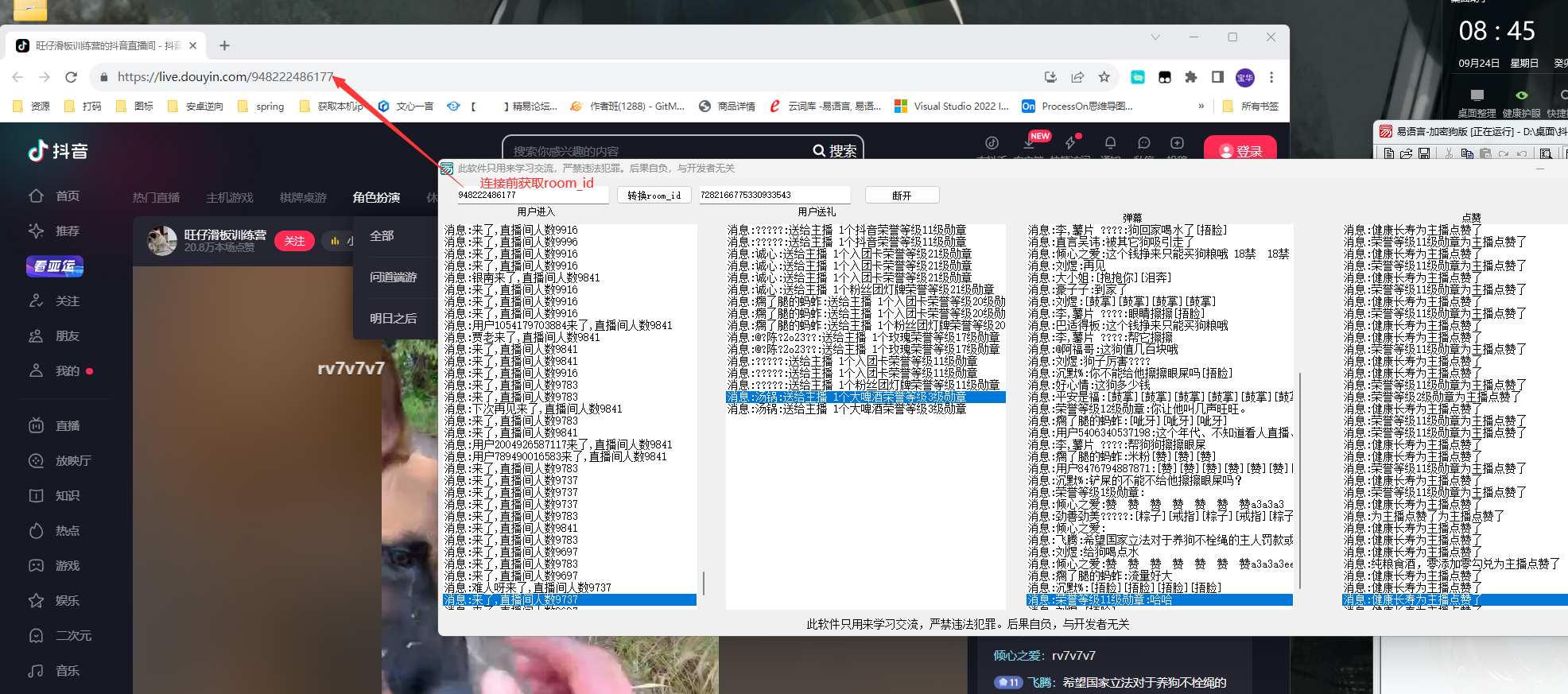
Task: Open 我的 in the Douyin sidebar
Action: (x=54, y=370)
